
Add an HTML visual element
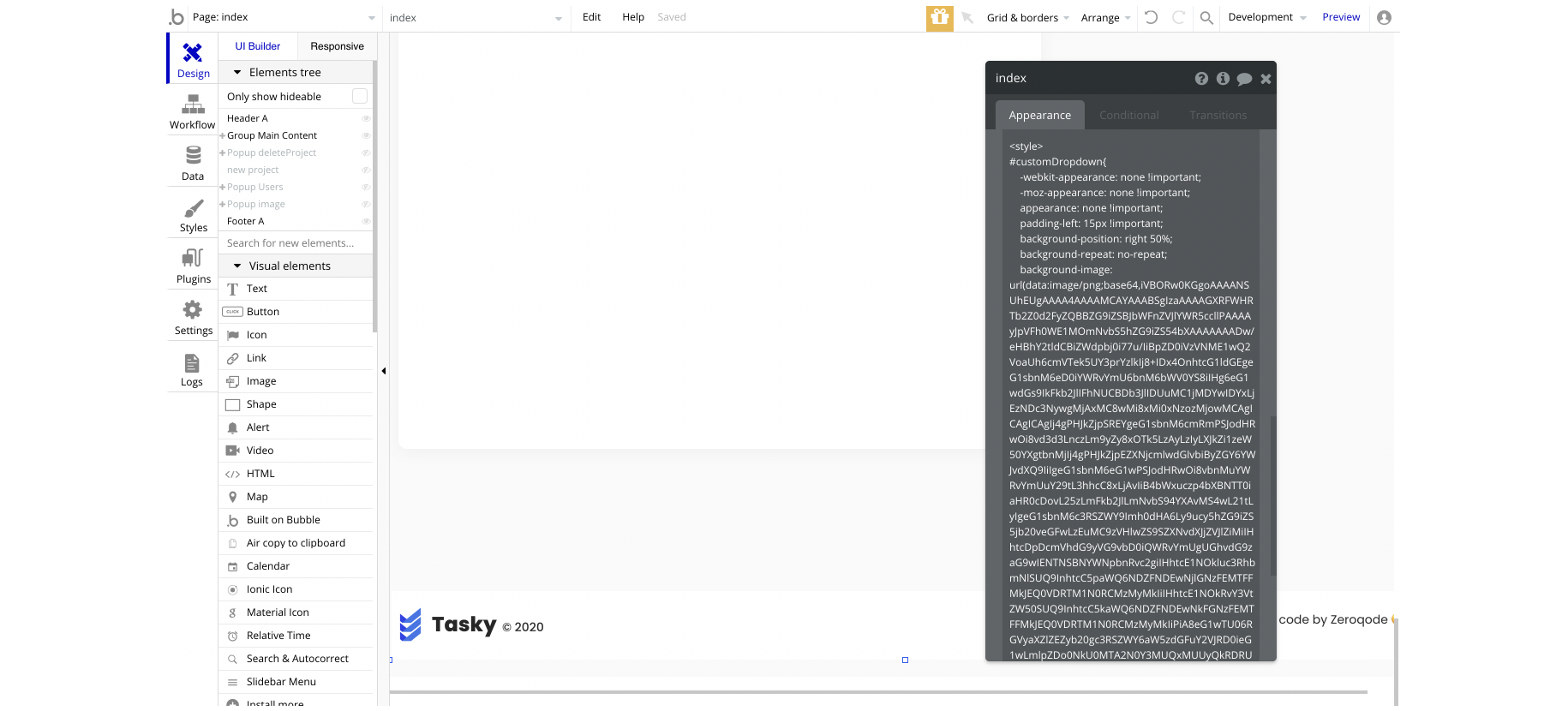(296, 474)
